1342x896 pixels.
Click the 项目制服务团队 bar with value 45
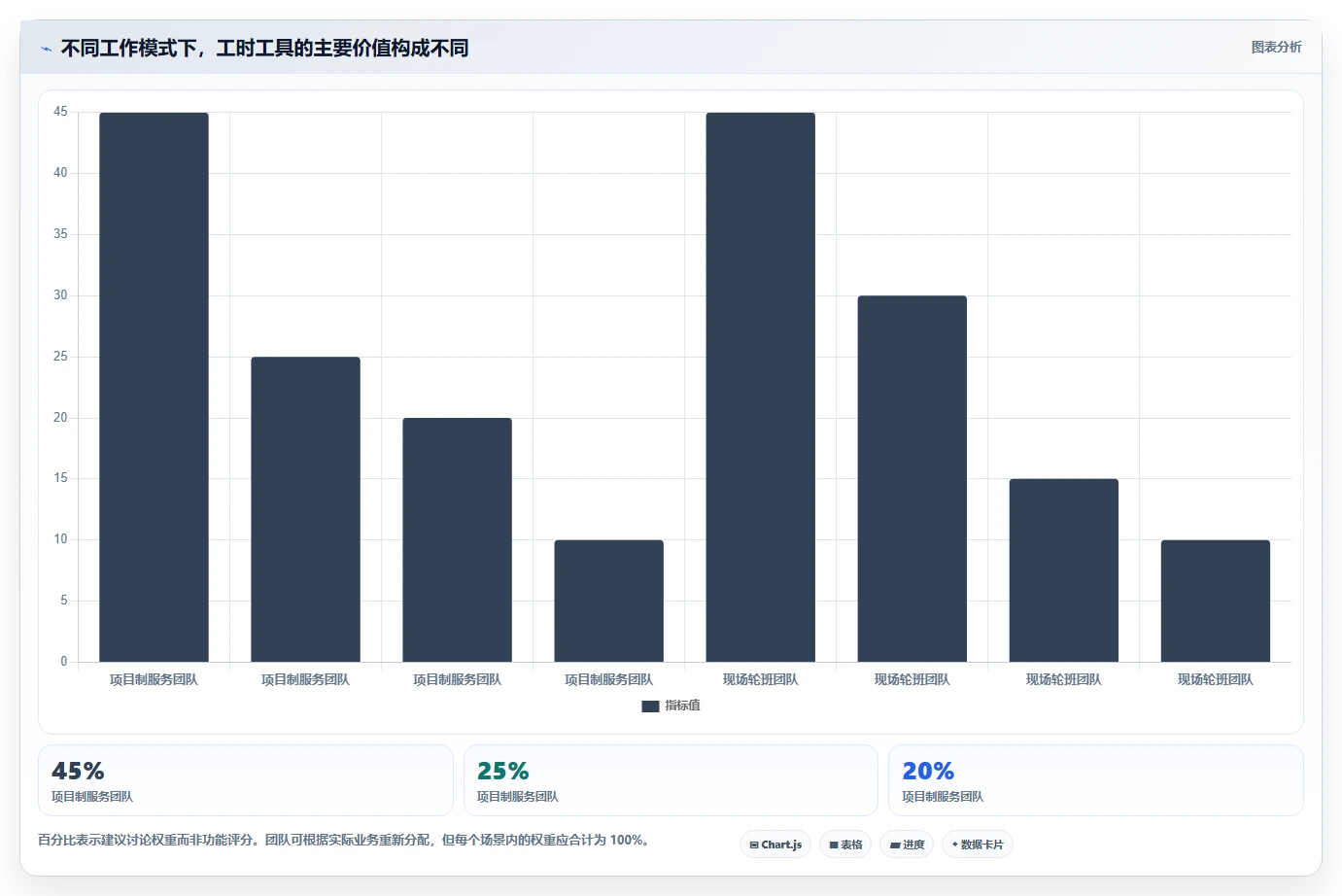pos(154,387)
